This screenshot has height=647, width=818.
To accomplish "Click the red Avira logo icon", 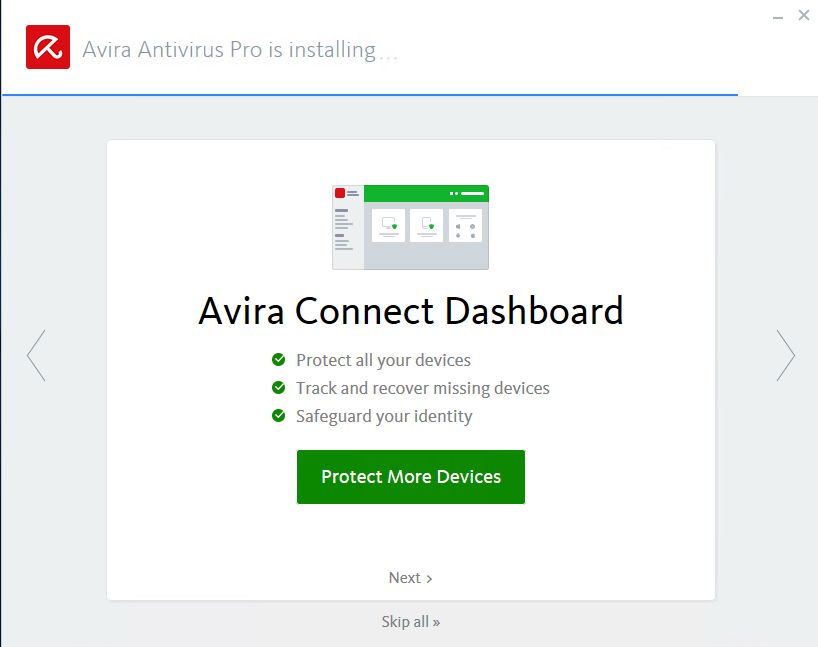I will click(48, 47).
